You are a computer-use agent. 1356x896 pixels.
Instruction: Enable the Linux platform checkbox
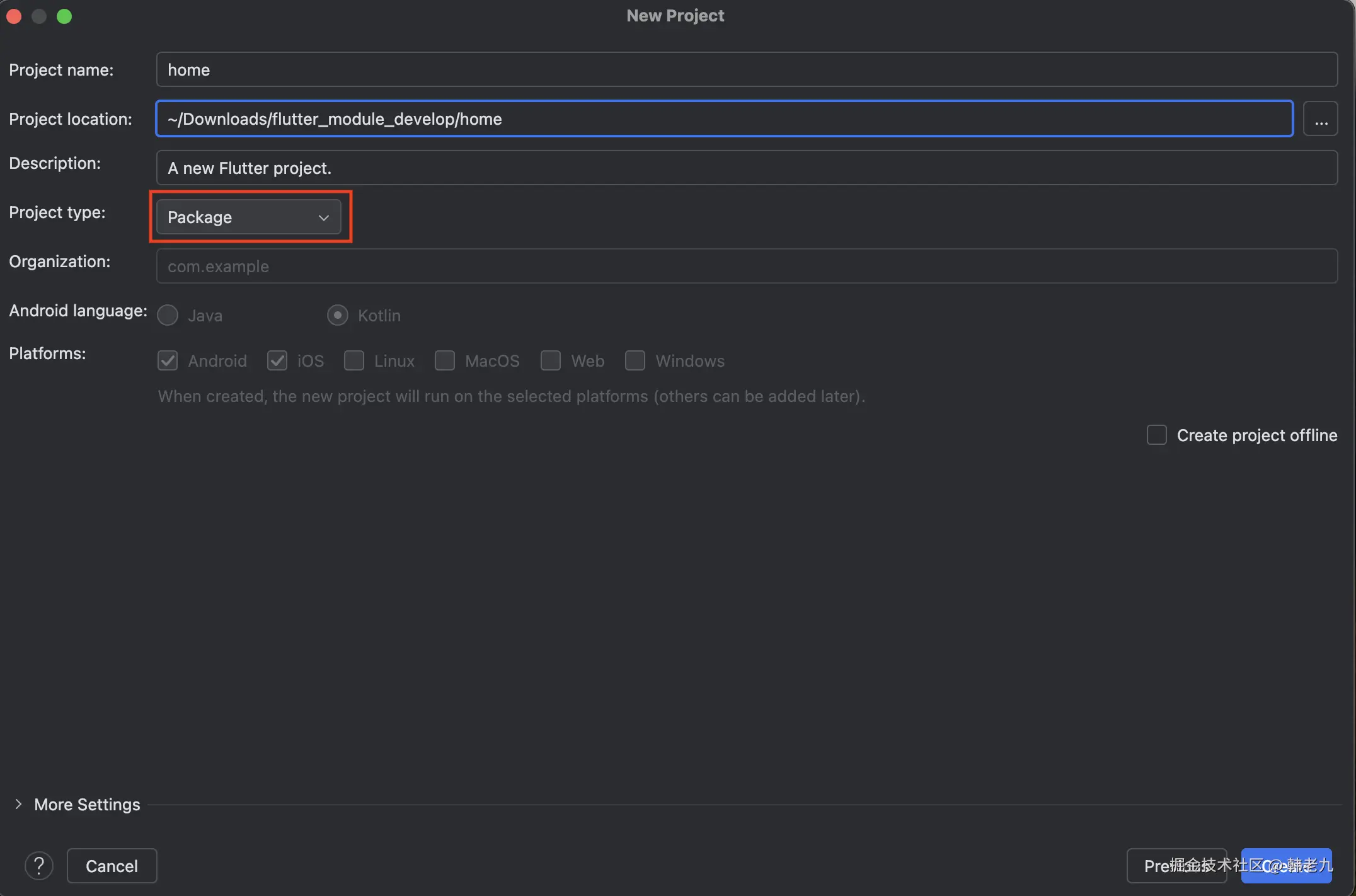coord(354,361)
